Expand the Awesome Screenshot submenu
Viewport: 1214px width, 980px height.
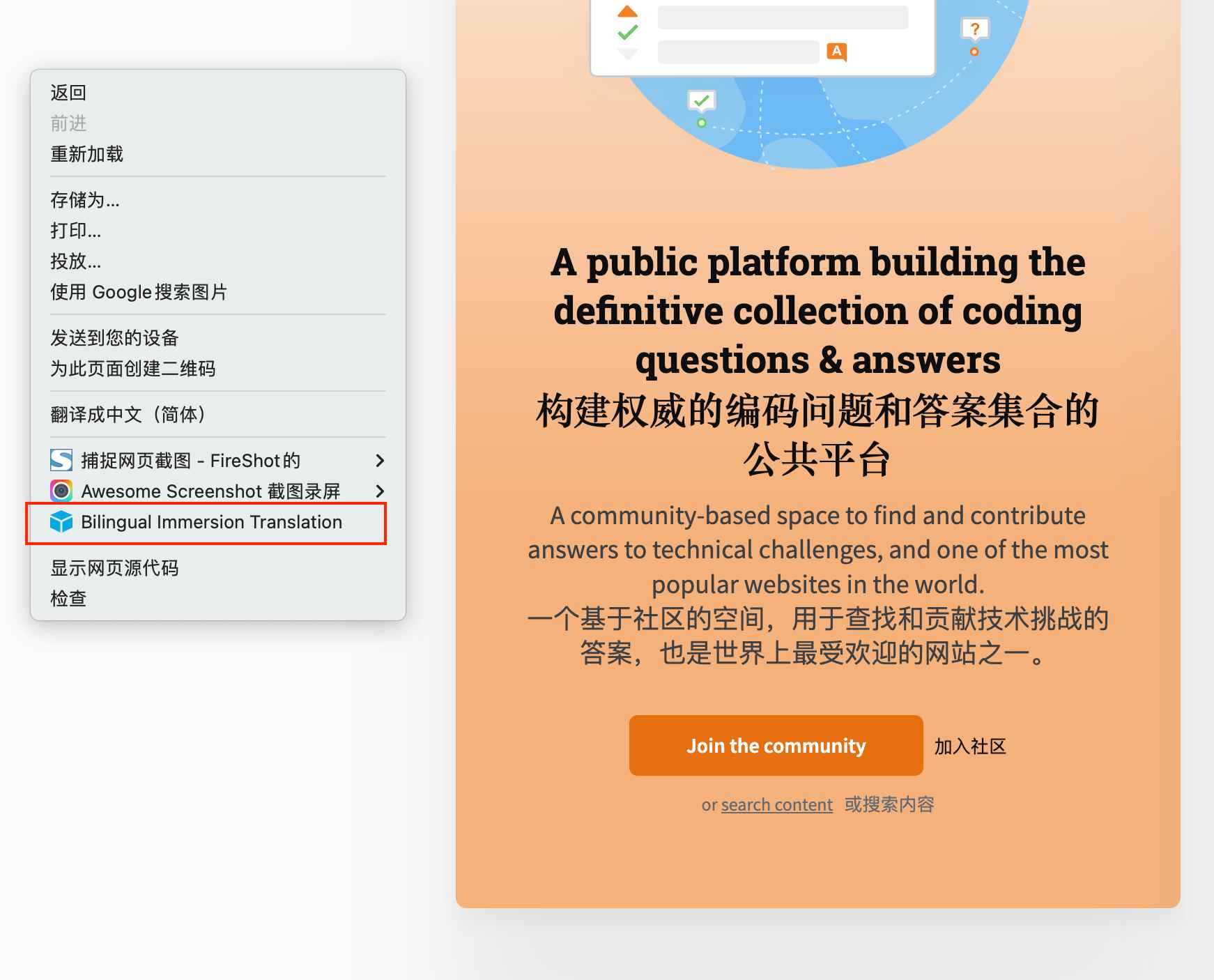[x=381, y=491]
